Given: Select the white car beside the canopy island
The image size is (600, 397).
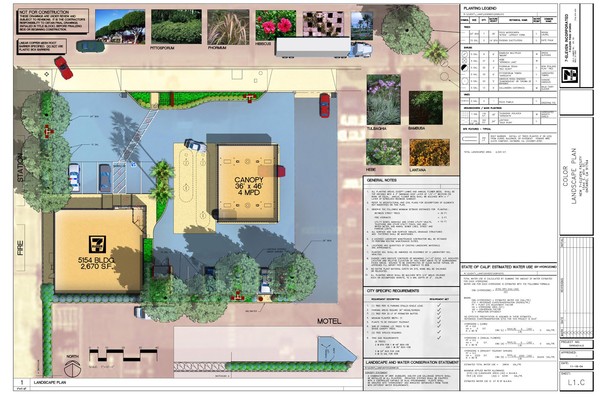Looking at the screenshot, I should (x=195, y=145).
